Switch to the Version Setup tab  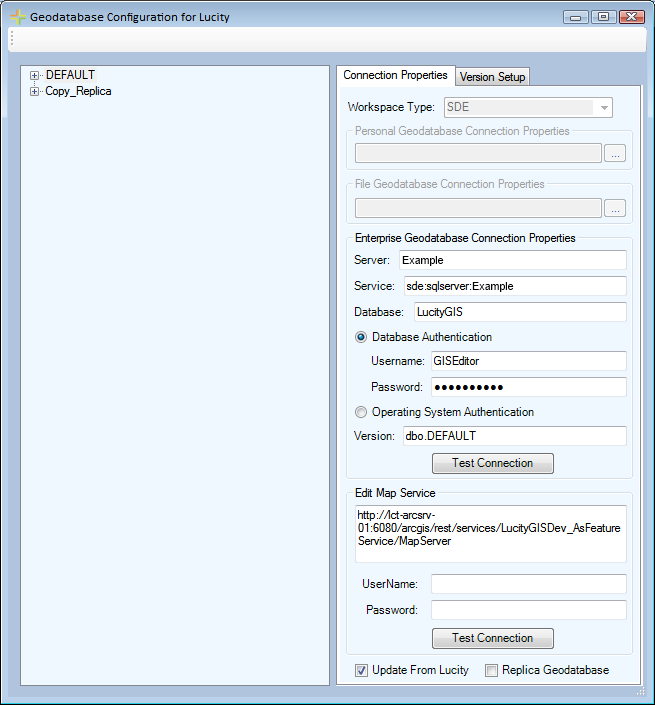pos(492,77)
